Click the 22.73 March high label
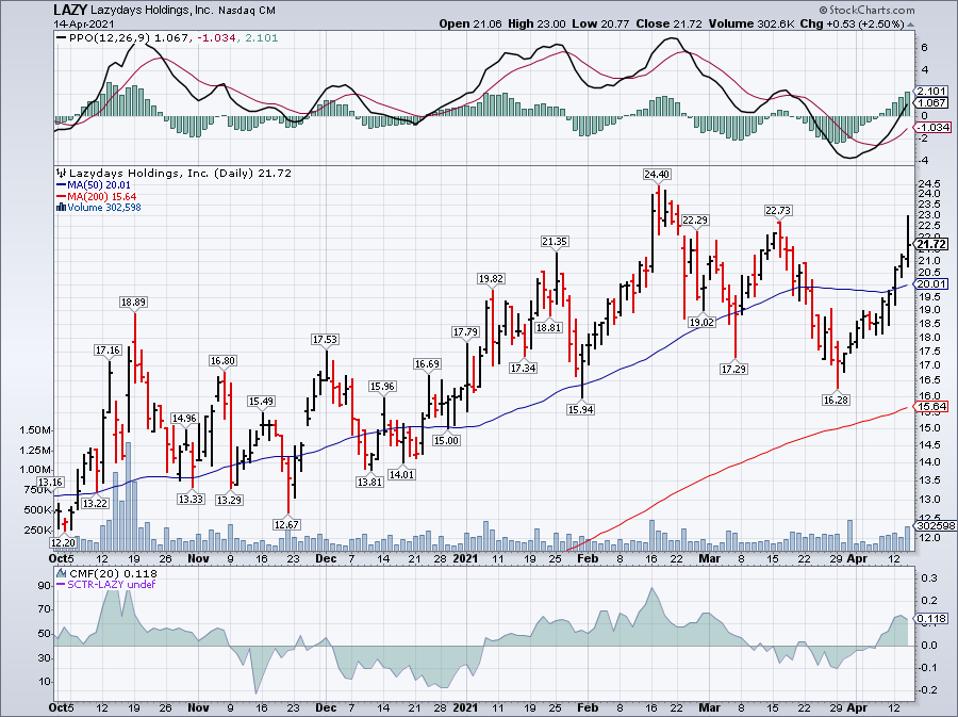The image size is (958, 717). 778,210
